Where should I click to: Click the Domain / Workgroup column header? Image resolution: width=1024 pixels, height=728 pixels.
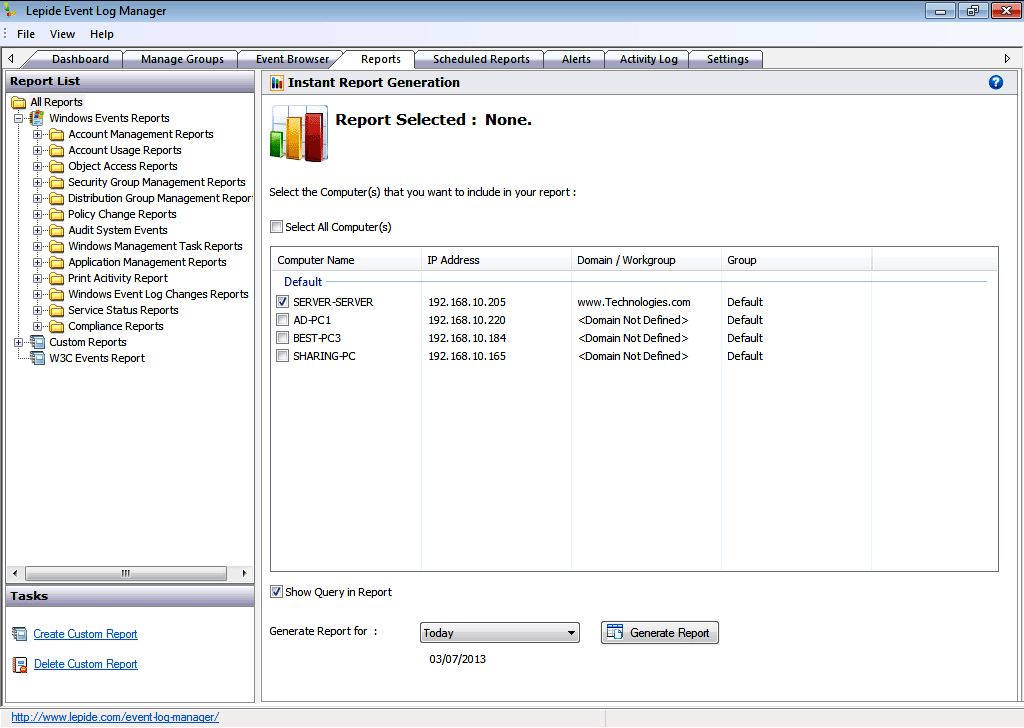coord(647,260)
